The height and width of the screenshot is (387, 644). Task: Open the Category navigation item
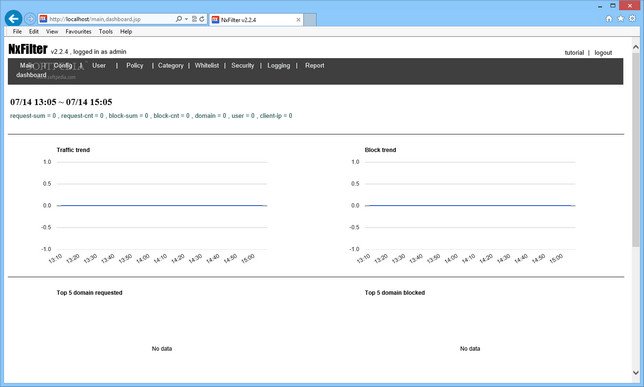point(170,65)
